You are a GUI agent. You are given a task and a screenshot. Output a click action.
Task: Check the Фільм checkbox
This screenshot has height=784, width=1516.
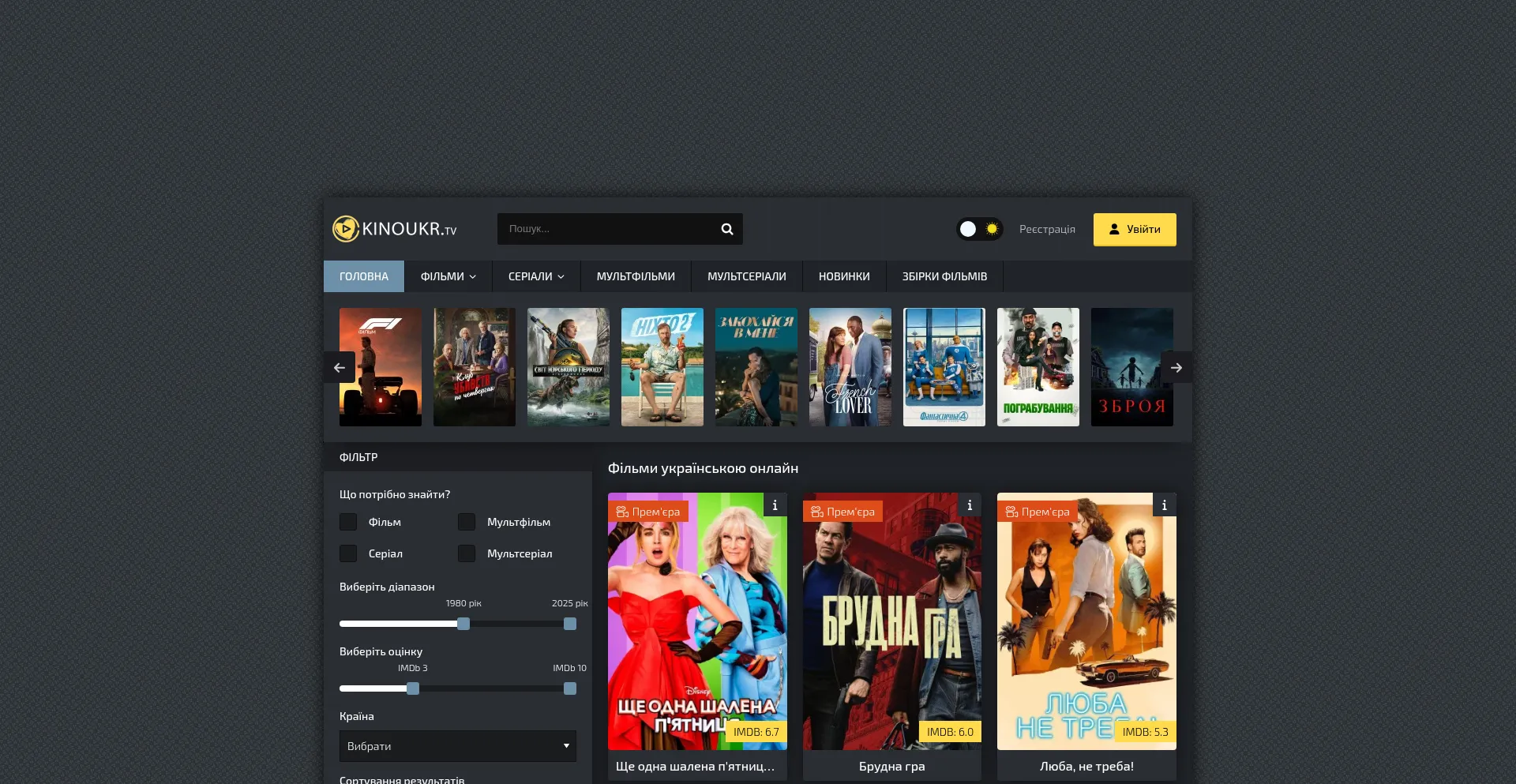tap(348, 522)
